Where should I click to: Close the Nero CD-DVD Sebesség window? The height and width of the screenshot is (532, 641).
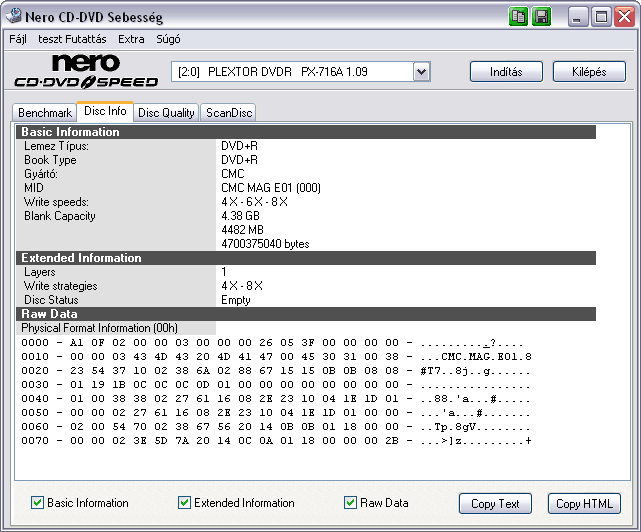click(x=624, y=17)
